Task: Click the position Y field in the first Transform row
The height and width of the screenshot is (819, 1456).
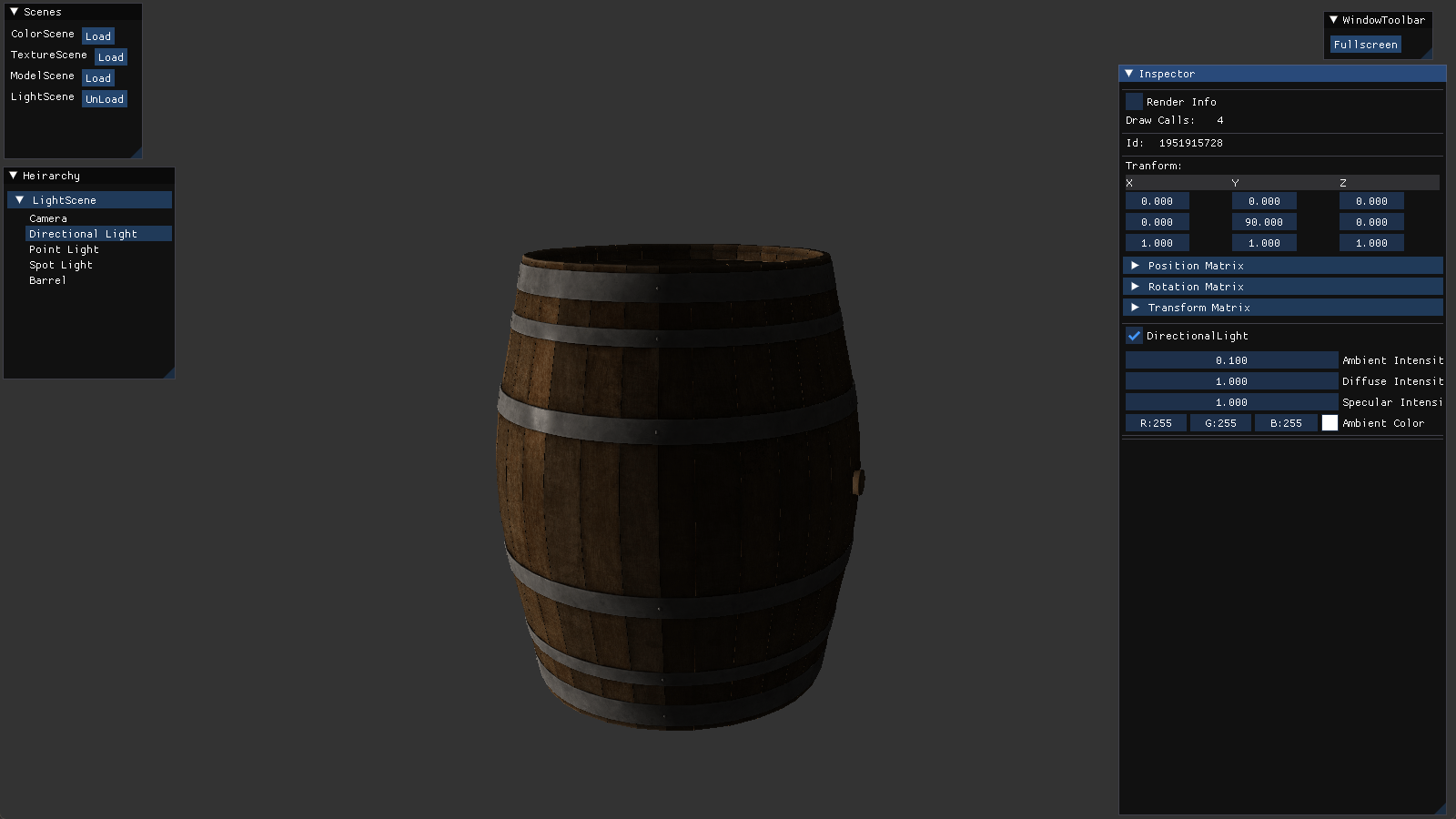Action: pyautogui.click(x=1264, y=201)
